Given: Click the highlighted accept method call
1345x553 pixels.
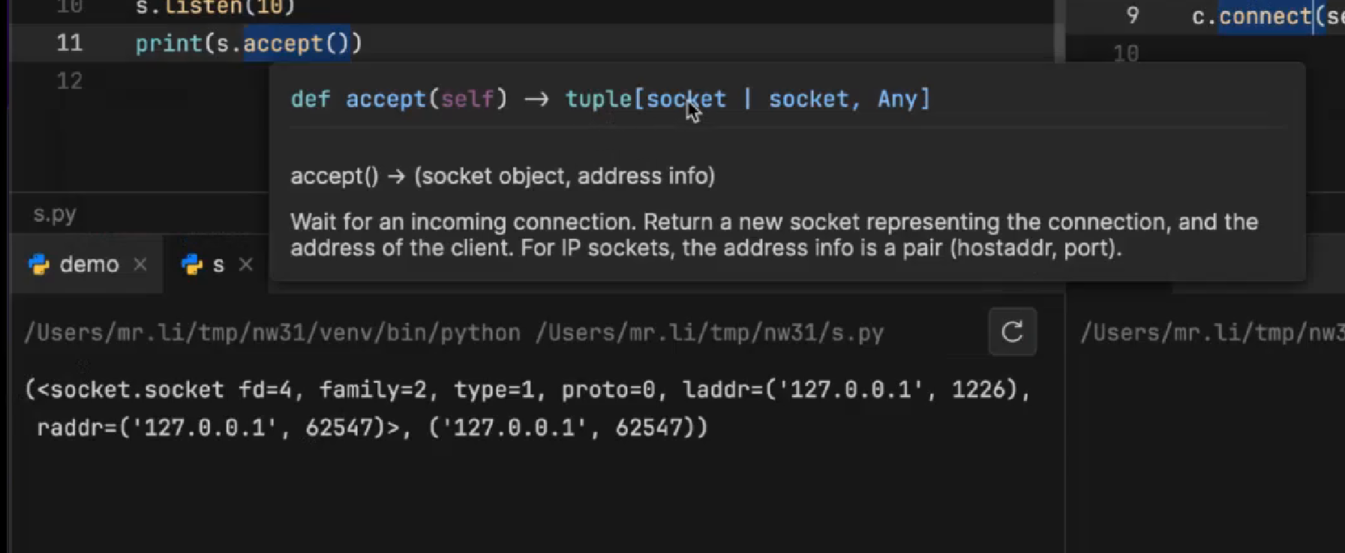Looking at the screenshot, I should click(x=297, y=44).
